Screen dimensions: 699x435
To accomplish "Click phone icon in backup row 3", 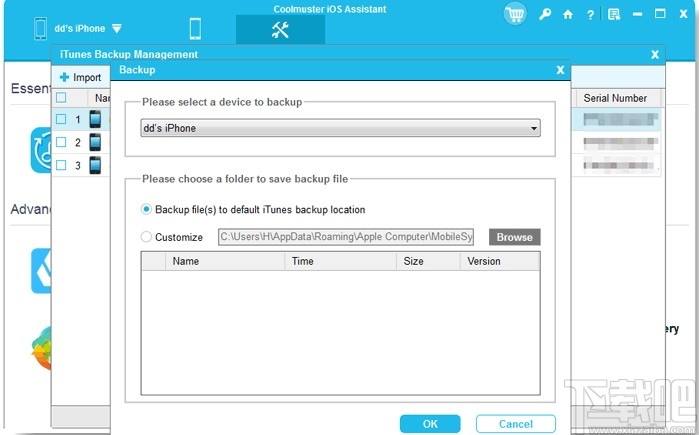I will pyautogui.click(x=95, y=165).
